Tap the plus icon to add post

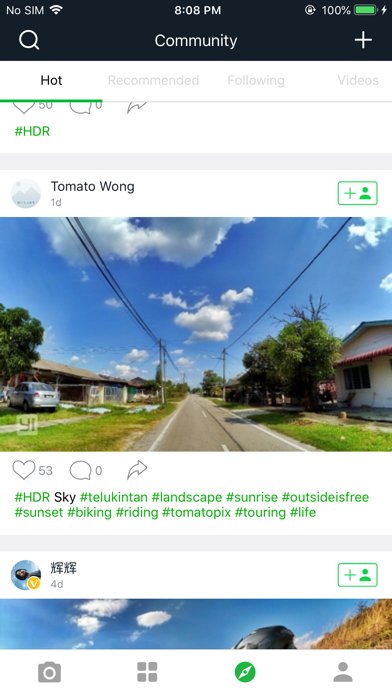pos(363,40)
